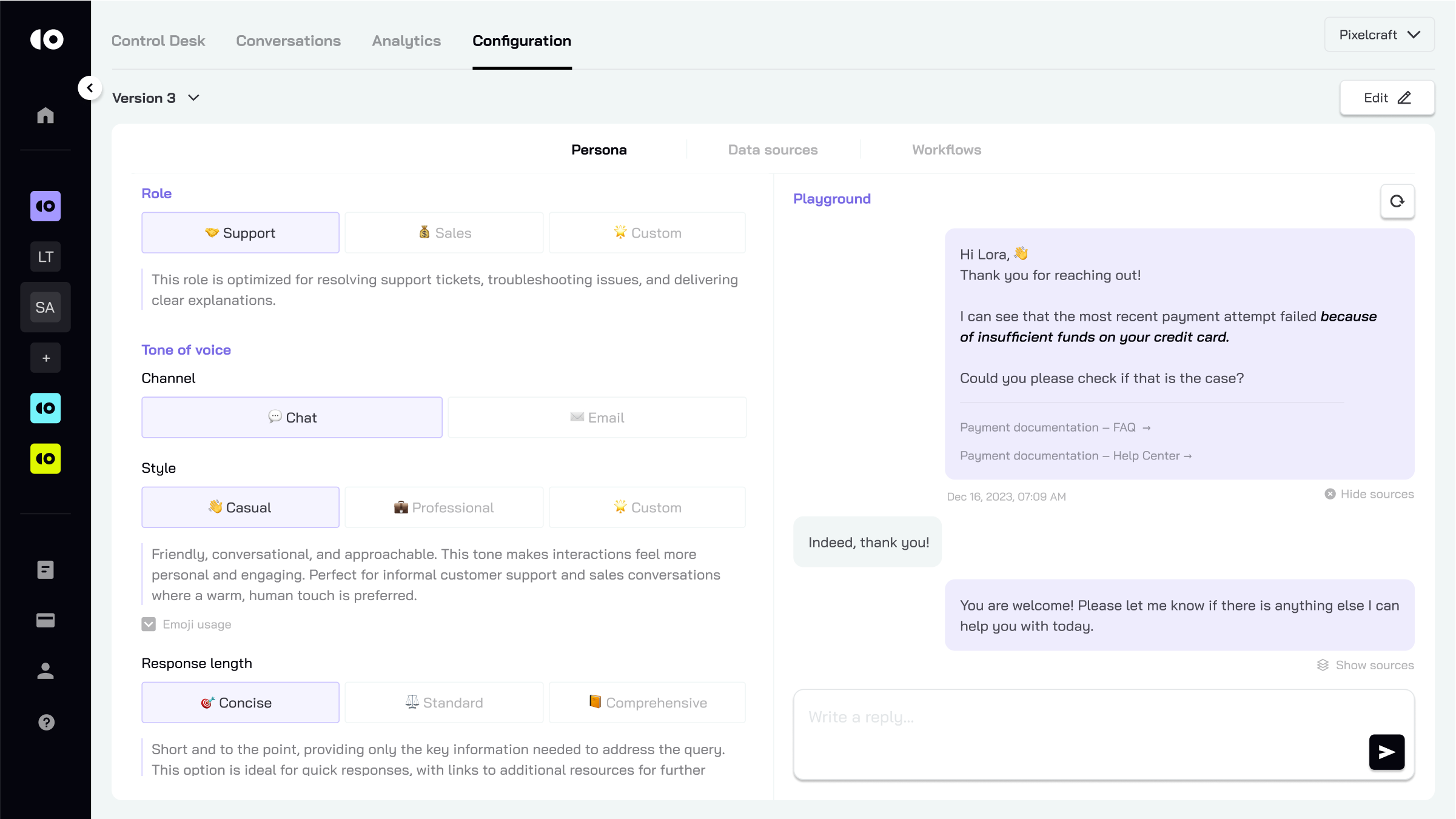The width and height of the screenshot is (1456, 819).
Task: Click the Edit button
Action: pos(1386,98)
